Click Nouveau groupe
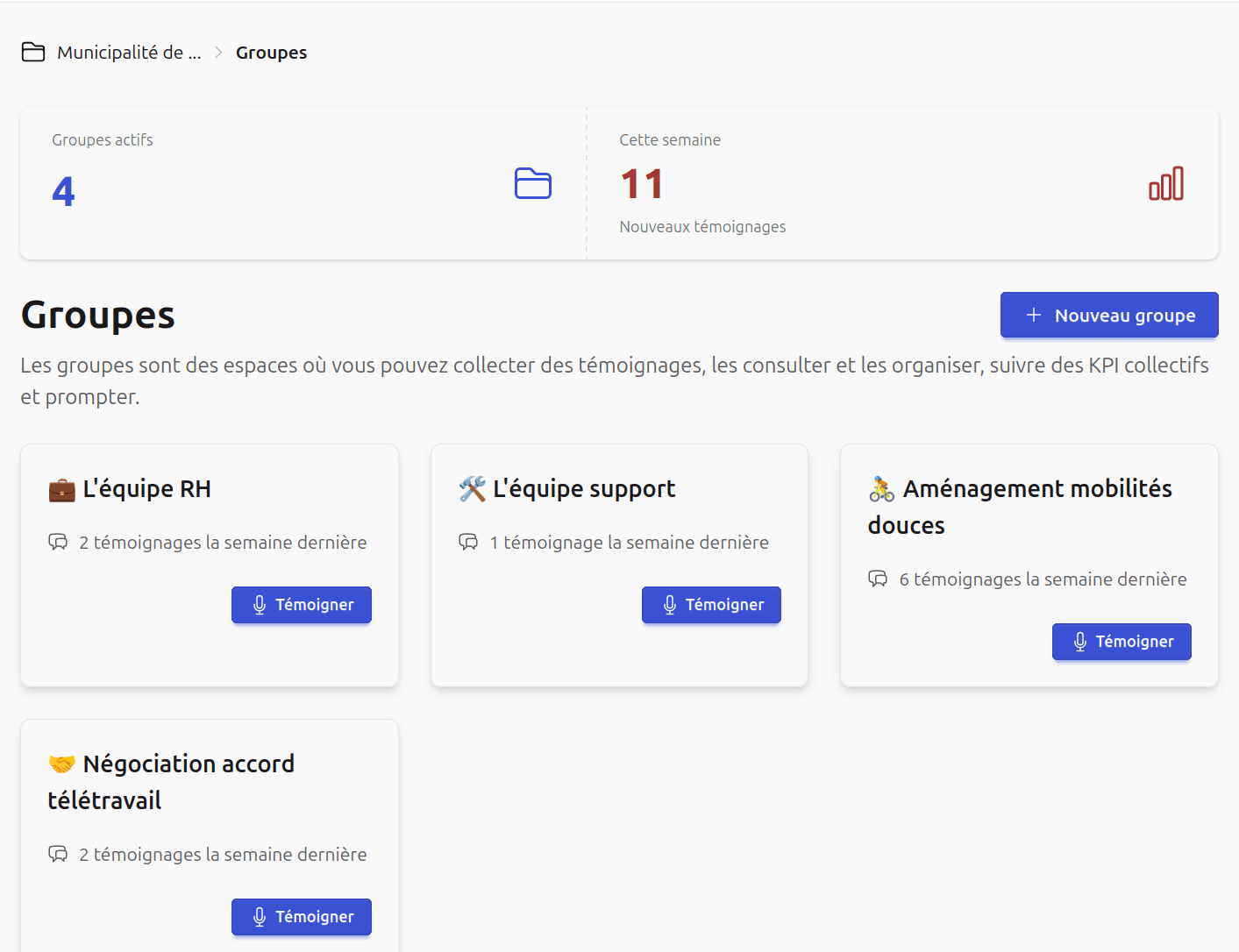 [x=1108, y=315]
